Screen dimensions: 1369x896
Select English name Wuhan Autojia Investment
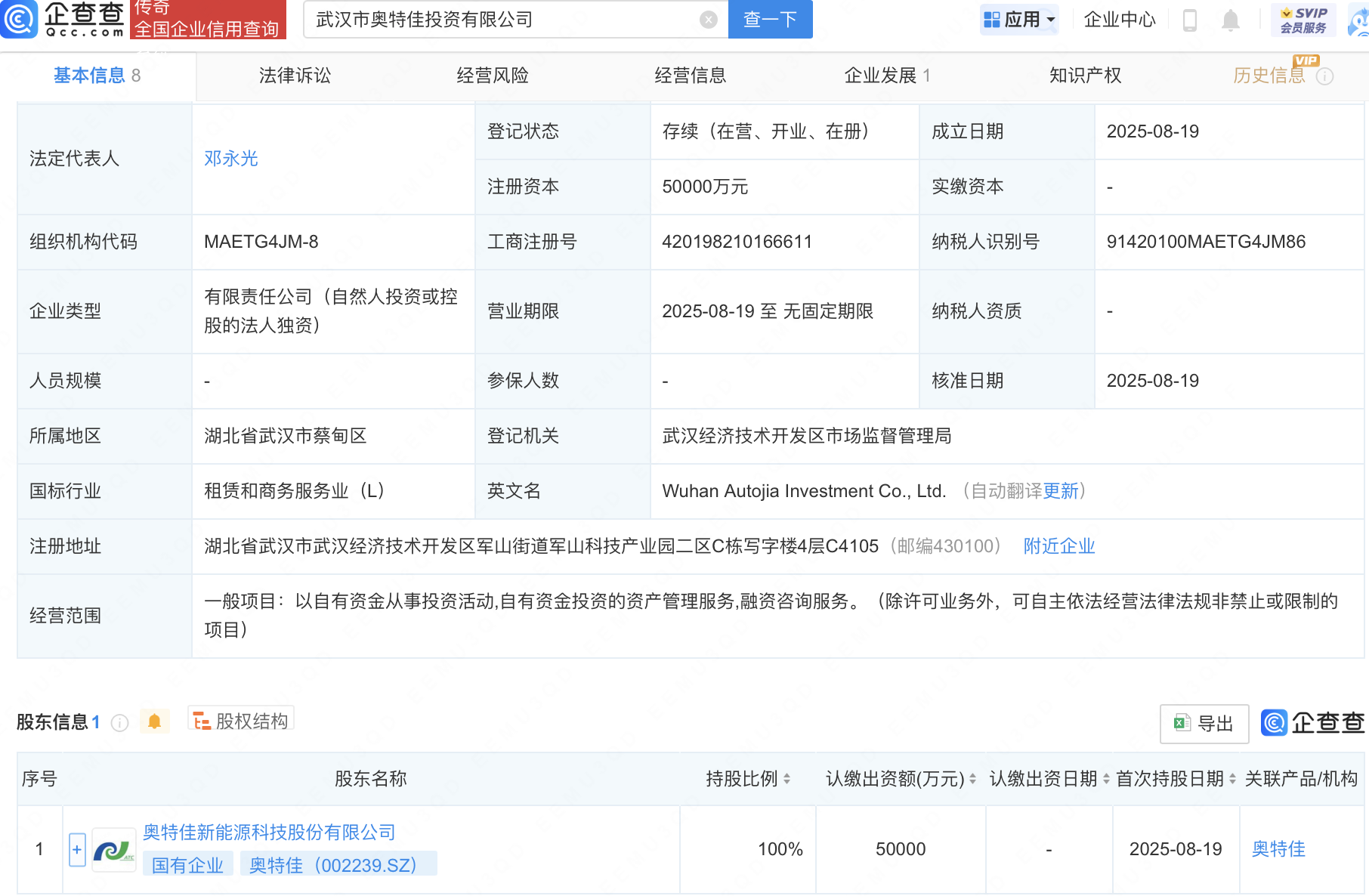pyautogui.click(x=804, y=491)
